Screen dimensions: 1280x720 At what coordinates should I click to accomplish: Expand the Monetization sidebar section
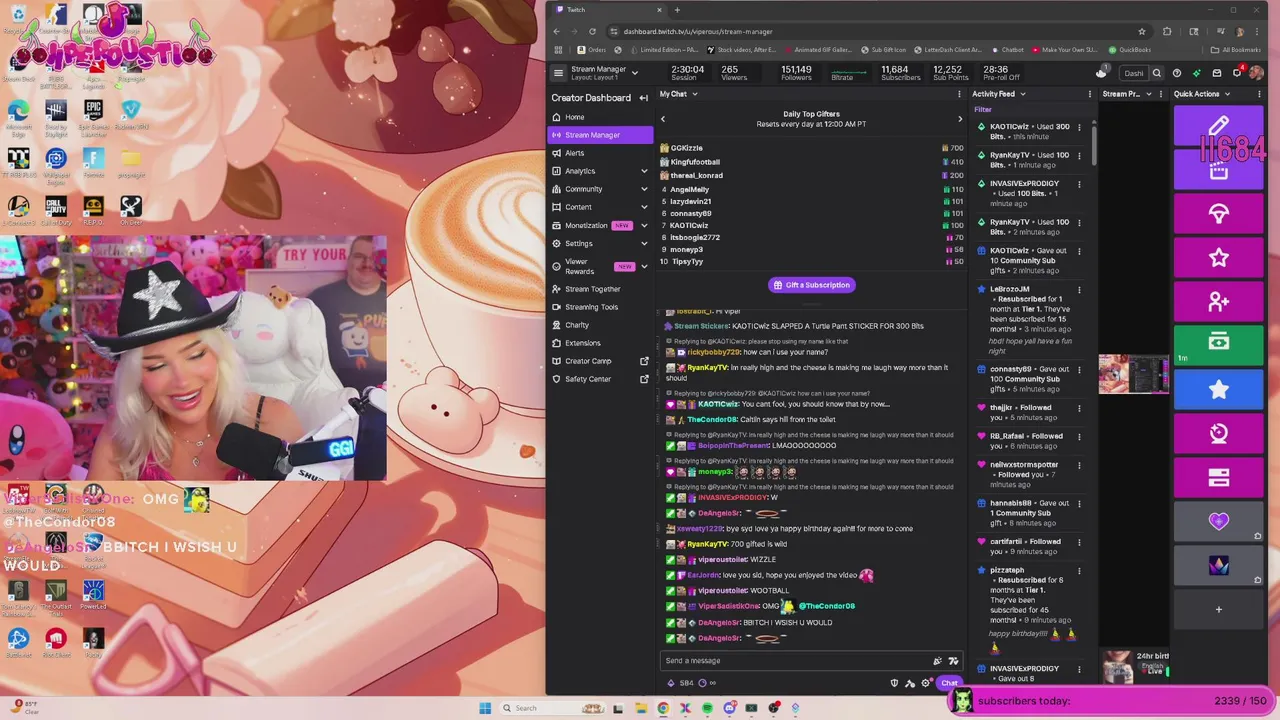coord(644,225)
